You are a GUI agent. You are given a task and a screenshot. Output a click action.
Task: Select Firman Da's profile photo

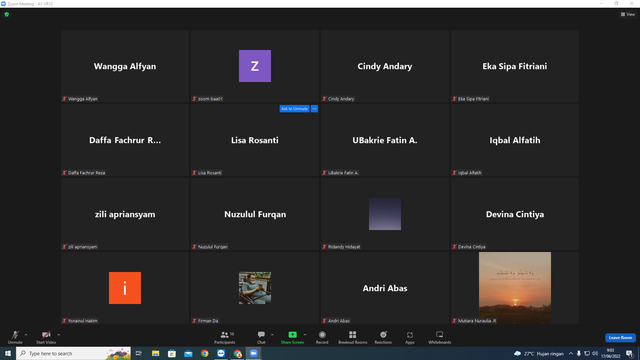click(255, 288)
